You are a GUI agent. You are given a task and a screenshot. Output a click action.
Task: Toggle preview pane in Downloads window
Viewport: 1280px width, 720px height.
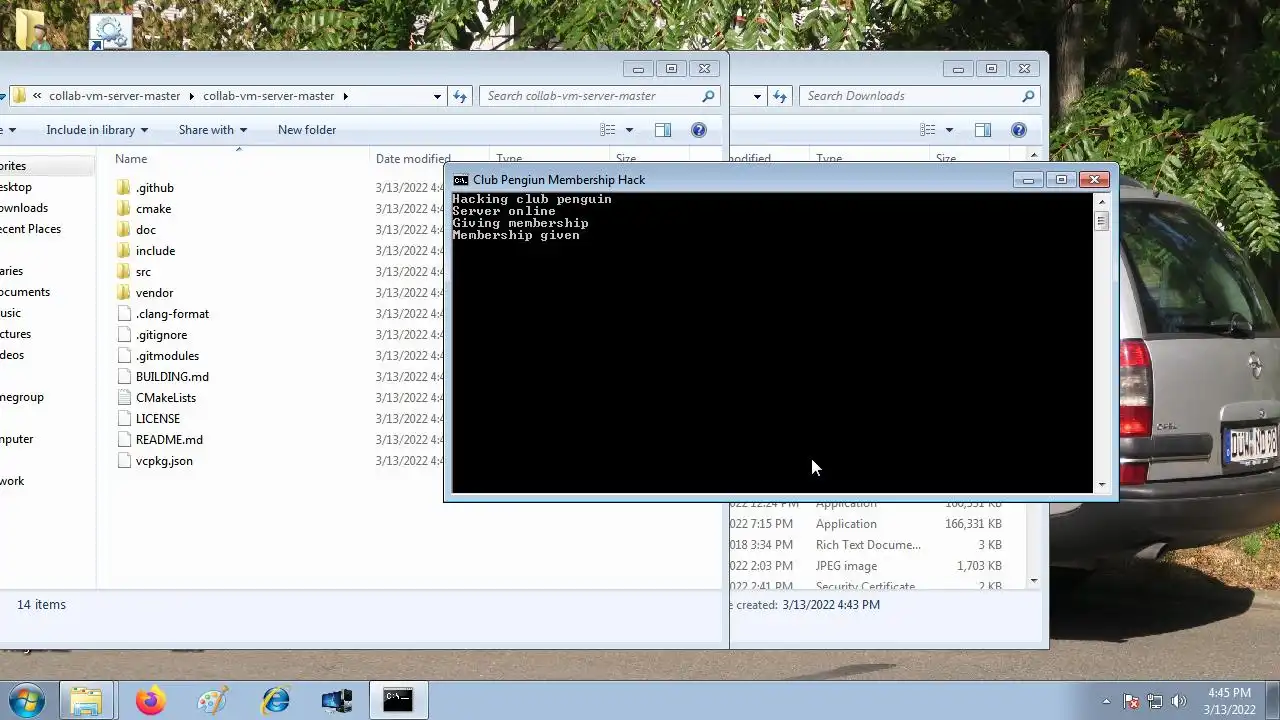982,130
